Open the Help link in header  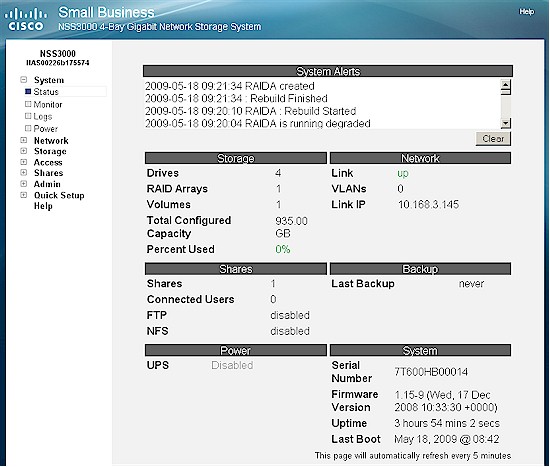pos(526,12)
